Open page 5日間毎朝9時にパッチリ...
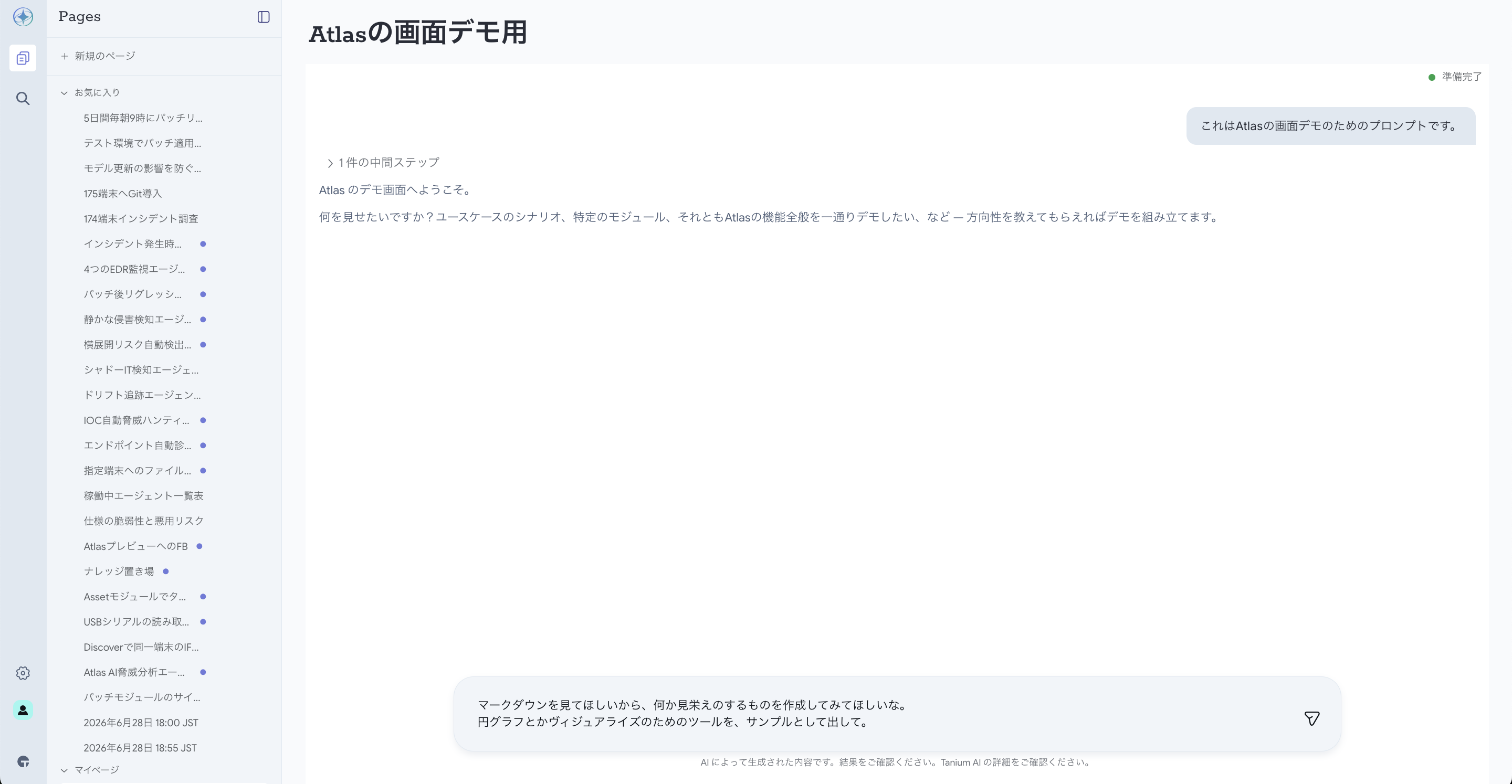Viewport: 1512px width, 784px height. tap(143, 118)
